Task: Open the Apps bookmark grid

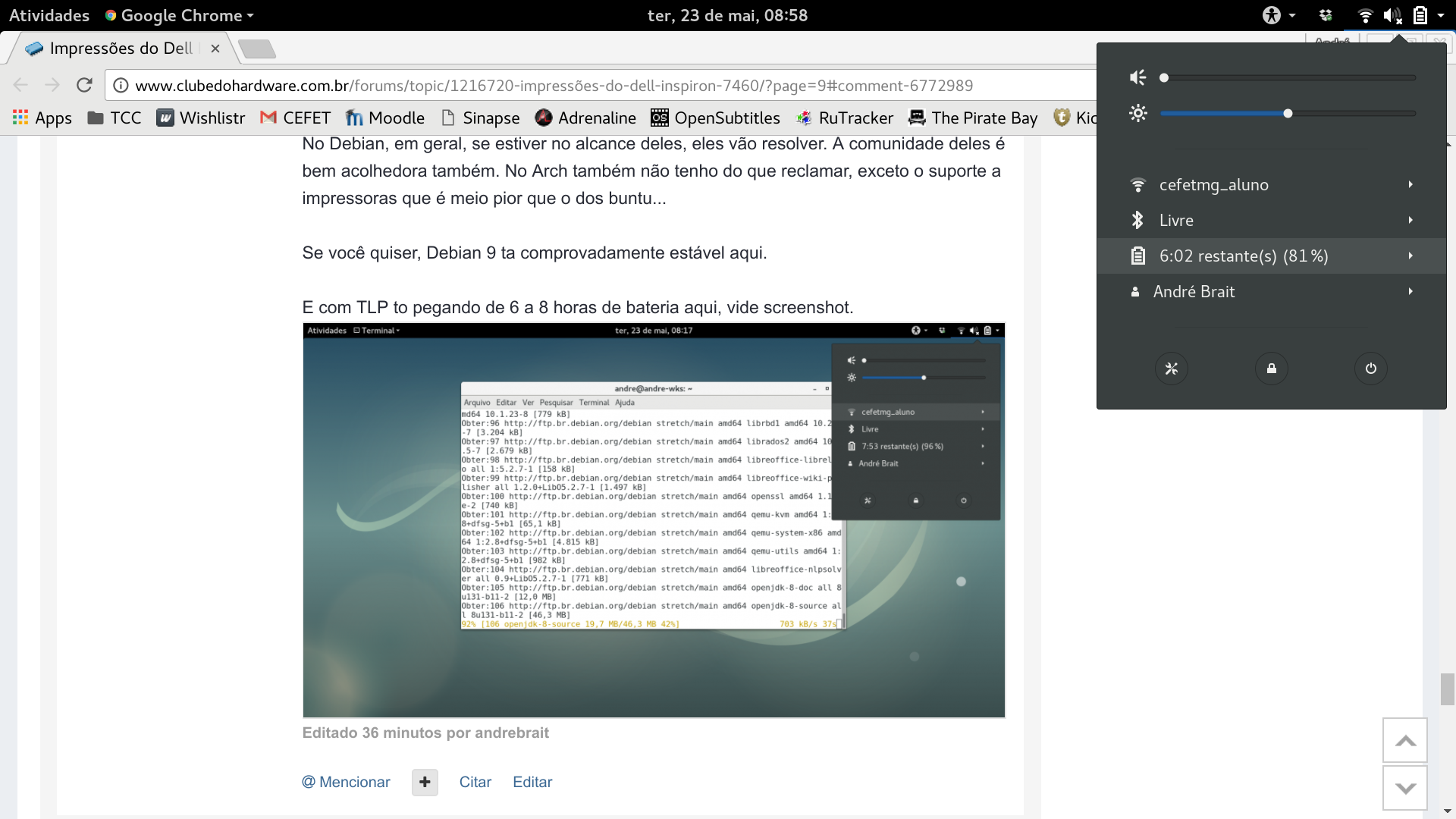Action: coord(42,118)
